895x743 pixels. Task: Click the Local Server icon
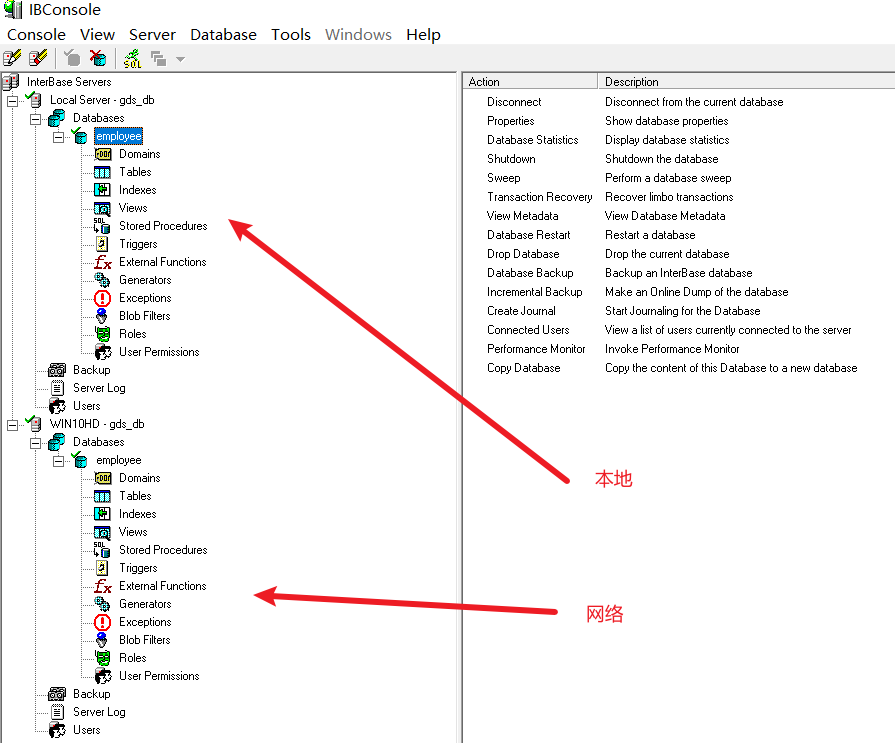34,100
